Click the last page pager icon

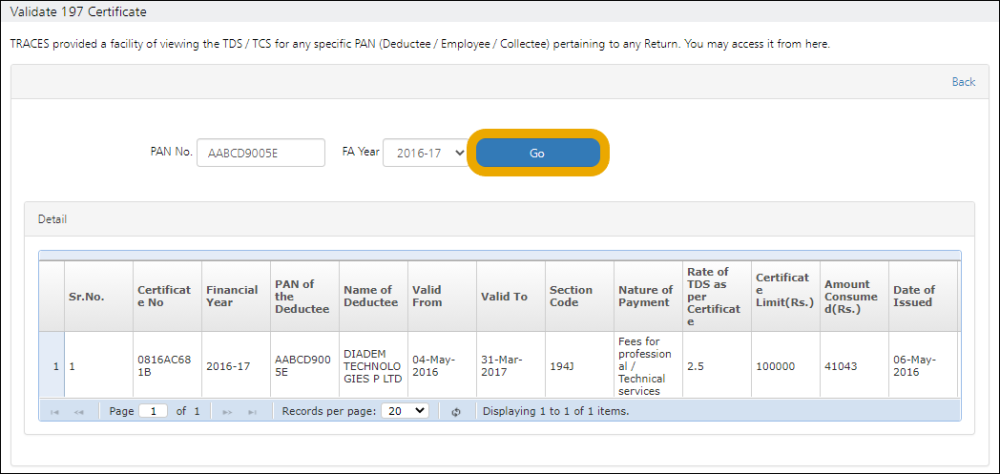pos(252,411)
